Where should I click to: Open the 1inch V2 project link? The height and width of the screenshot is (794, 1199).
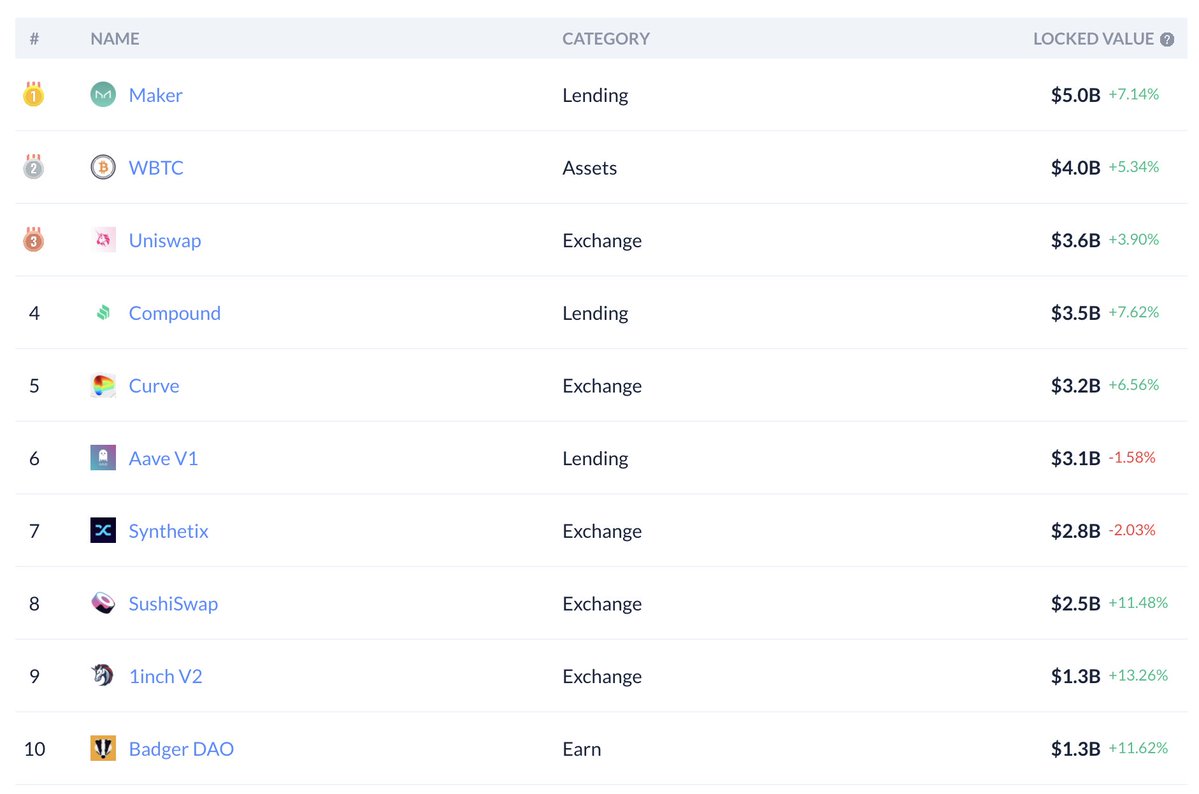[165, 676]
